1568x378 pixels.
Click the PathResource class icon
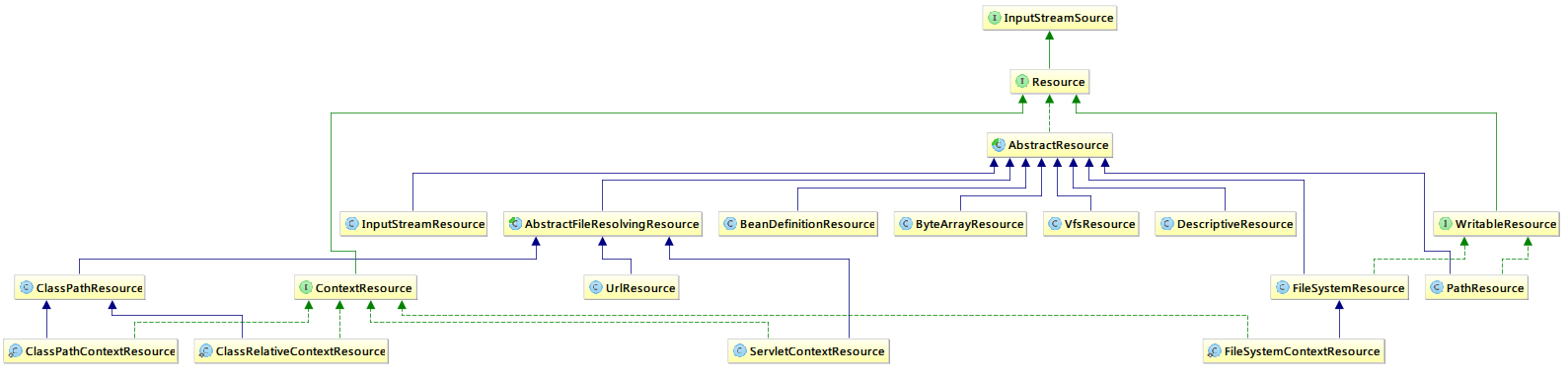(1436, 288)
